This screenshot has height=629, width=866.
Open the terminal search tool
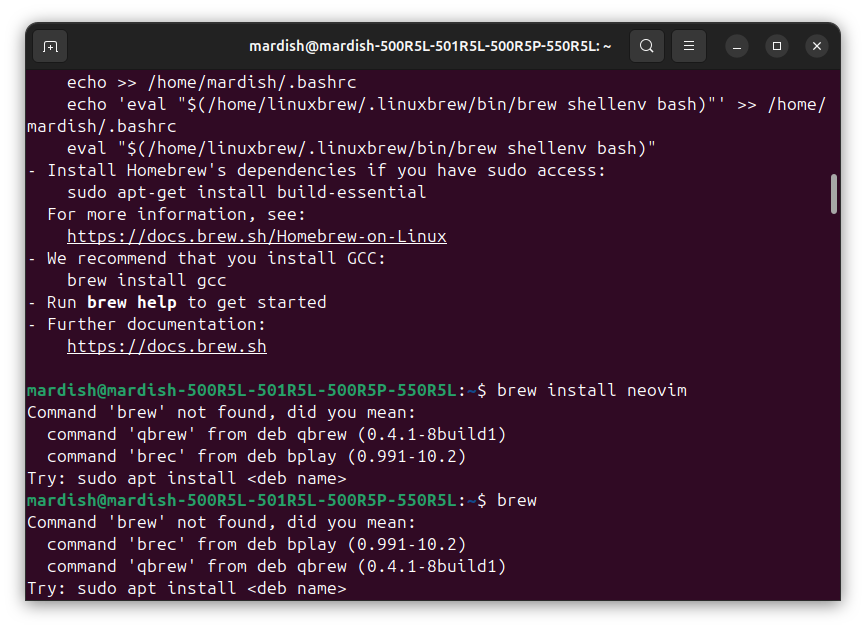pyautogui.click(x=647, y=46)
